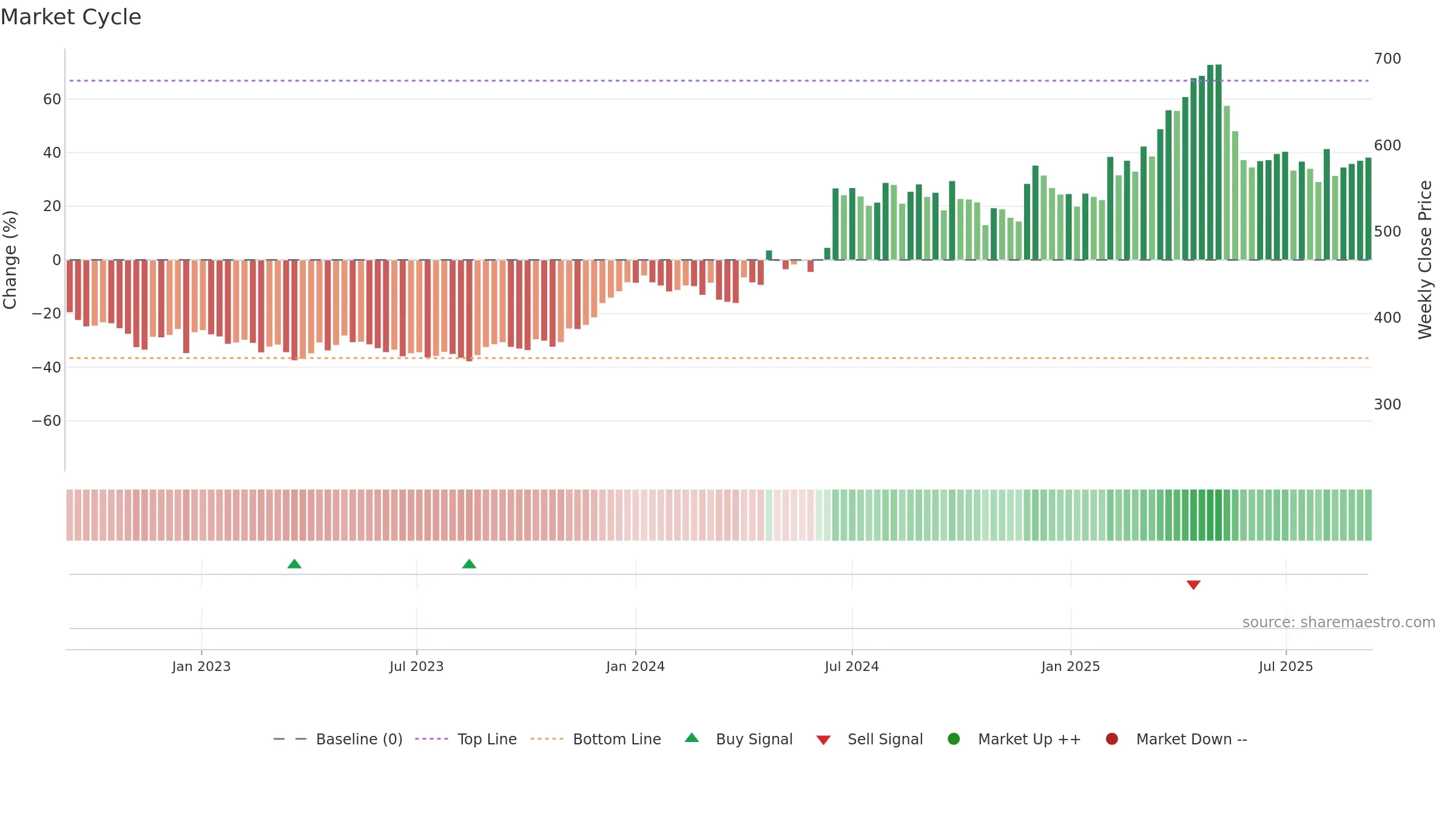Click the Weekly Close Price axis title
This screenshot has width=1456, height=819.
coord(1425,260)
